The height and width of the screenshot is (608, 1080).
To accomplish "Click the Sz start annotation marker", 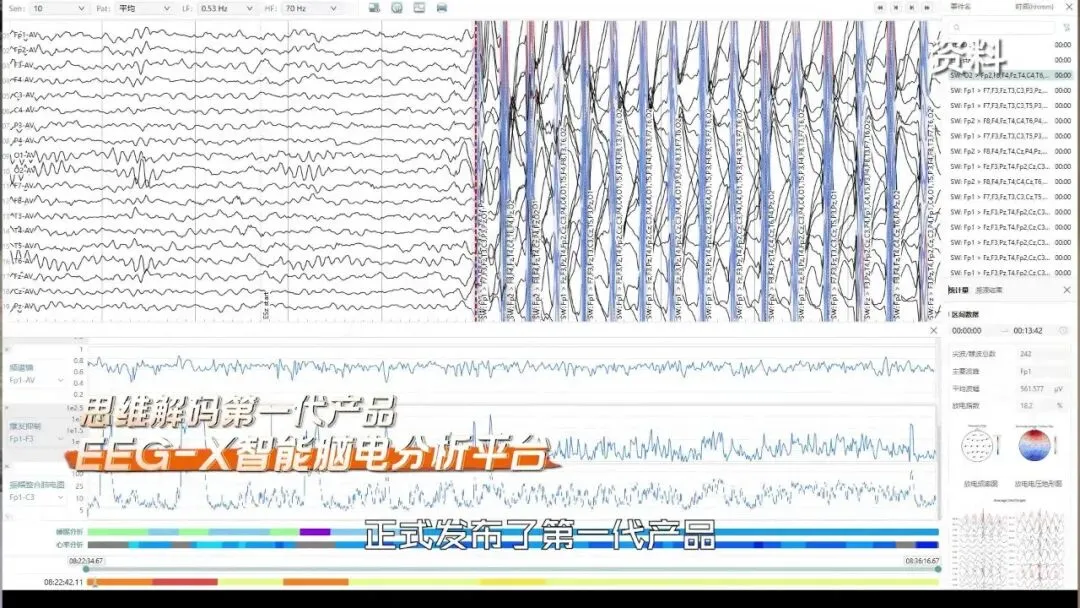I will click(x=266, y=305).
